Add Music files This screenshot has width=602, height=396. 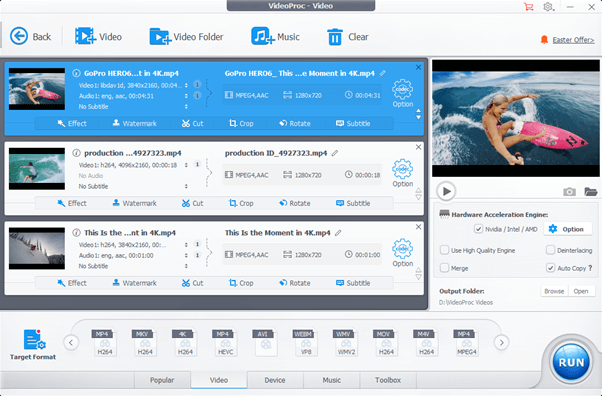275,36
